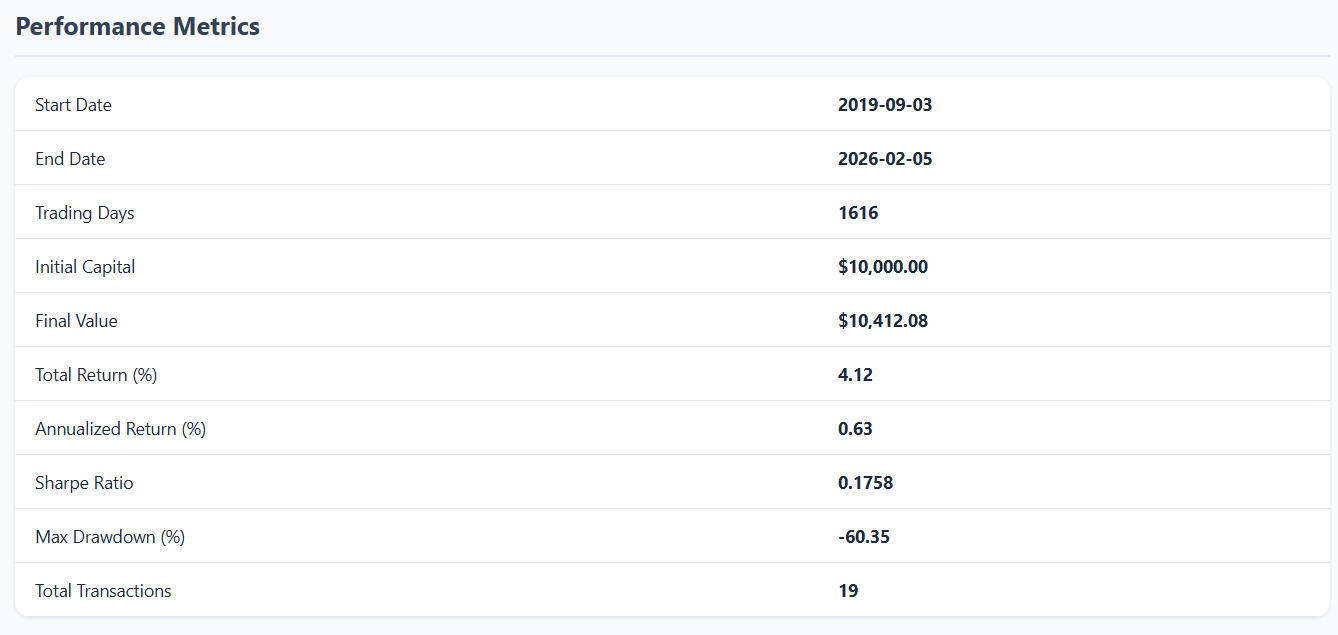The image size is (1338, 635).
Task: Select the Sharpe Ratio label
Action: [x=84, y=483]
